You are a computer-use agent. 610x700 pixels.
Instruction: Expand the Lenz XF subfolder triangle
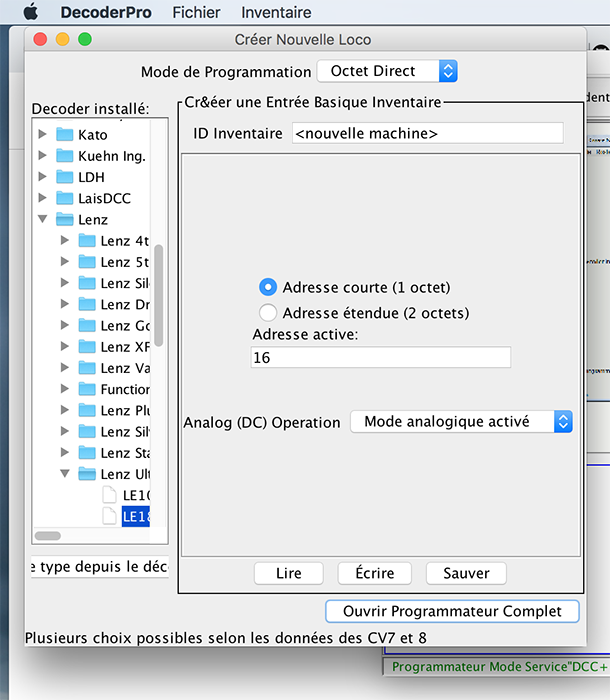coord(65,346)
